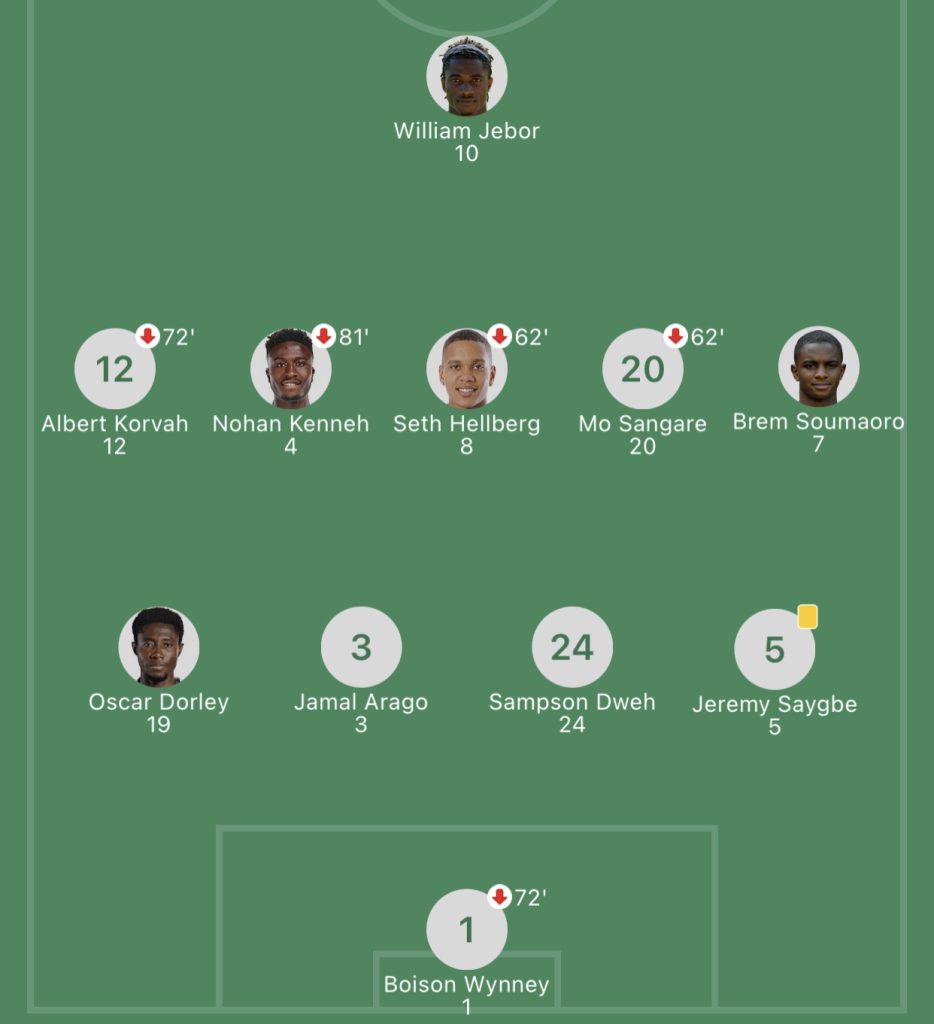The image size is (934, 1024).
Task: Open the Oscar Dorley name label
Action: [159, 702]
